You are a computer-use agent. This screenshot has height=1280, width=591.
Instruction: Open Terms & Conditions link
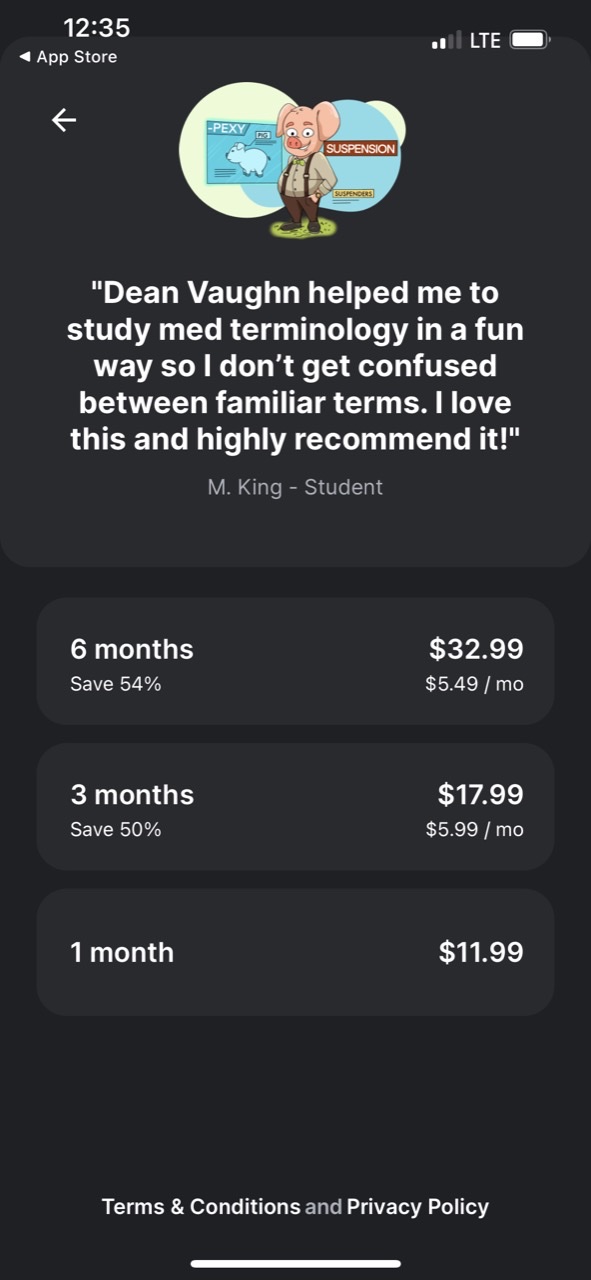pos(201,1207)
